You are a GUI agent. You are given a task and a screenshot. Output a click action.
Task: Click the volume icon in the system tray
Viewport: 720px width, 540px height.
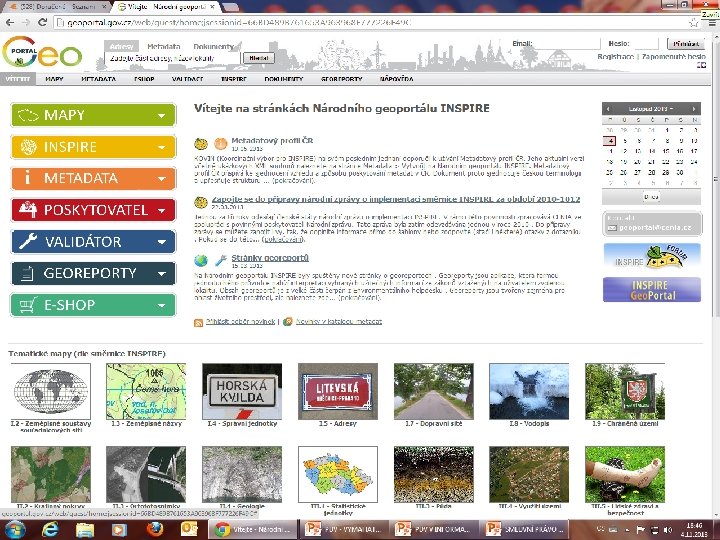(668, 529)
